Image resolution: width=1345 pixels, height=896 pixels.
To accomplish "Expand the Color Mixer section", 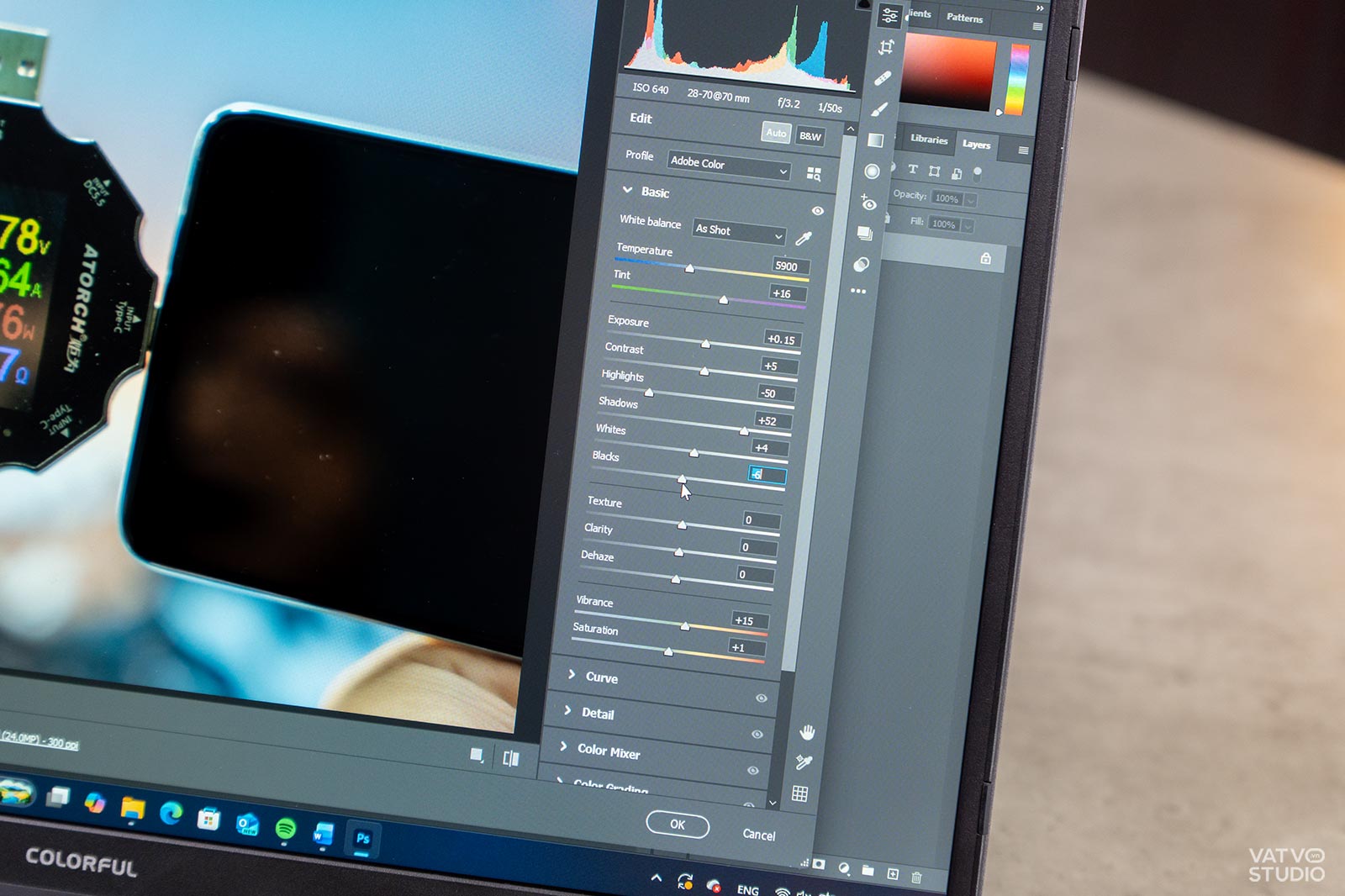I will pyautogui.click(x=609, y=751).
